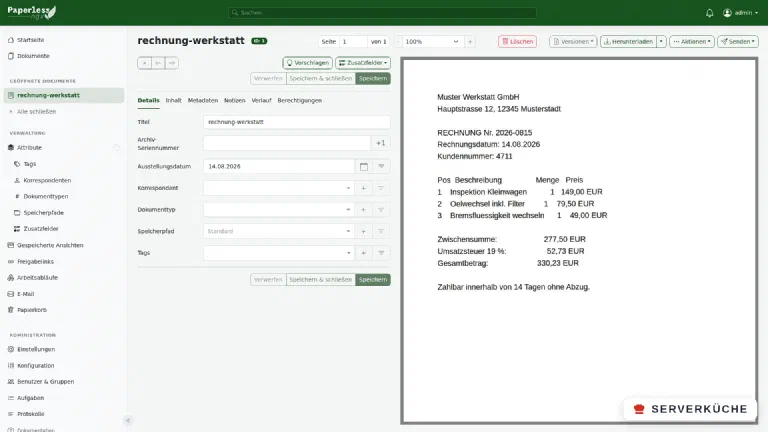Switch to the Metadaten tab
This screenshot has height=432, width=768.
[203, 100]
